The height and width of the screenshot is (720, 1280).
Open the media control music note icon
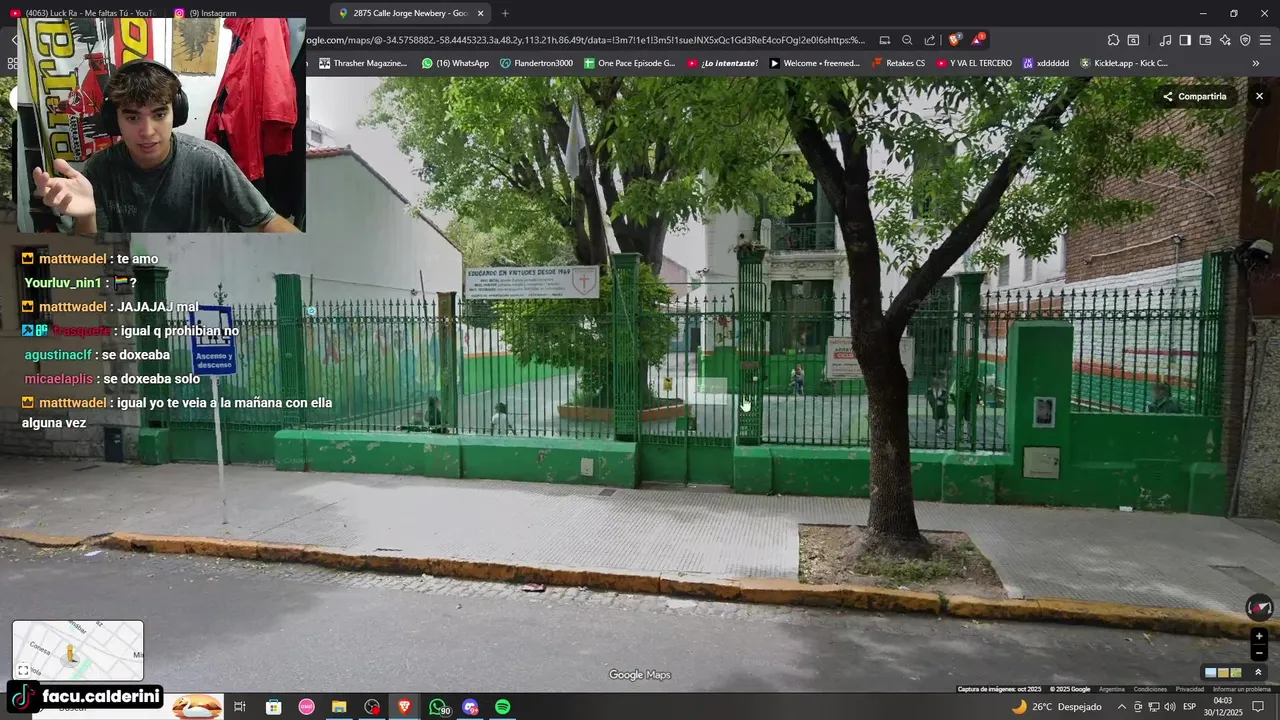pos(1165,40)
